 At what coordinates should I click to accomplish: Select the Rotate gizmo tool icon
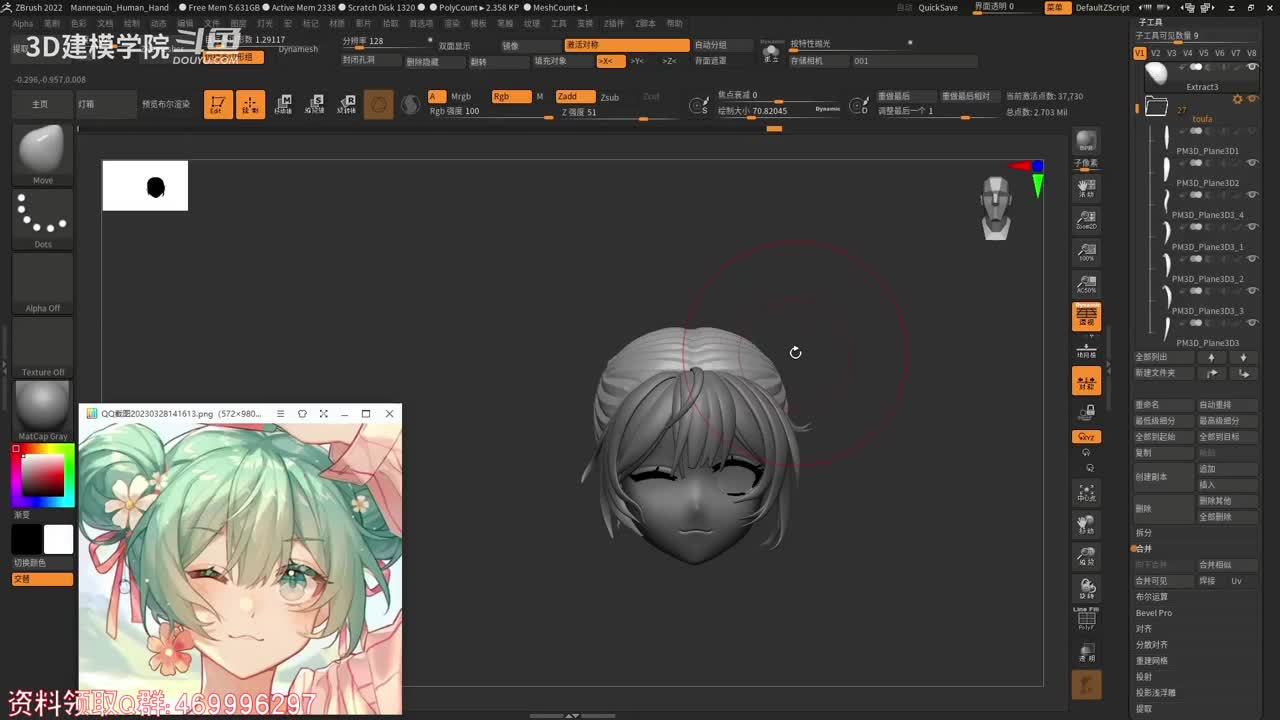pyautogui.click(x=347, y=104)
